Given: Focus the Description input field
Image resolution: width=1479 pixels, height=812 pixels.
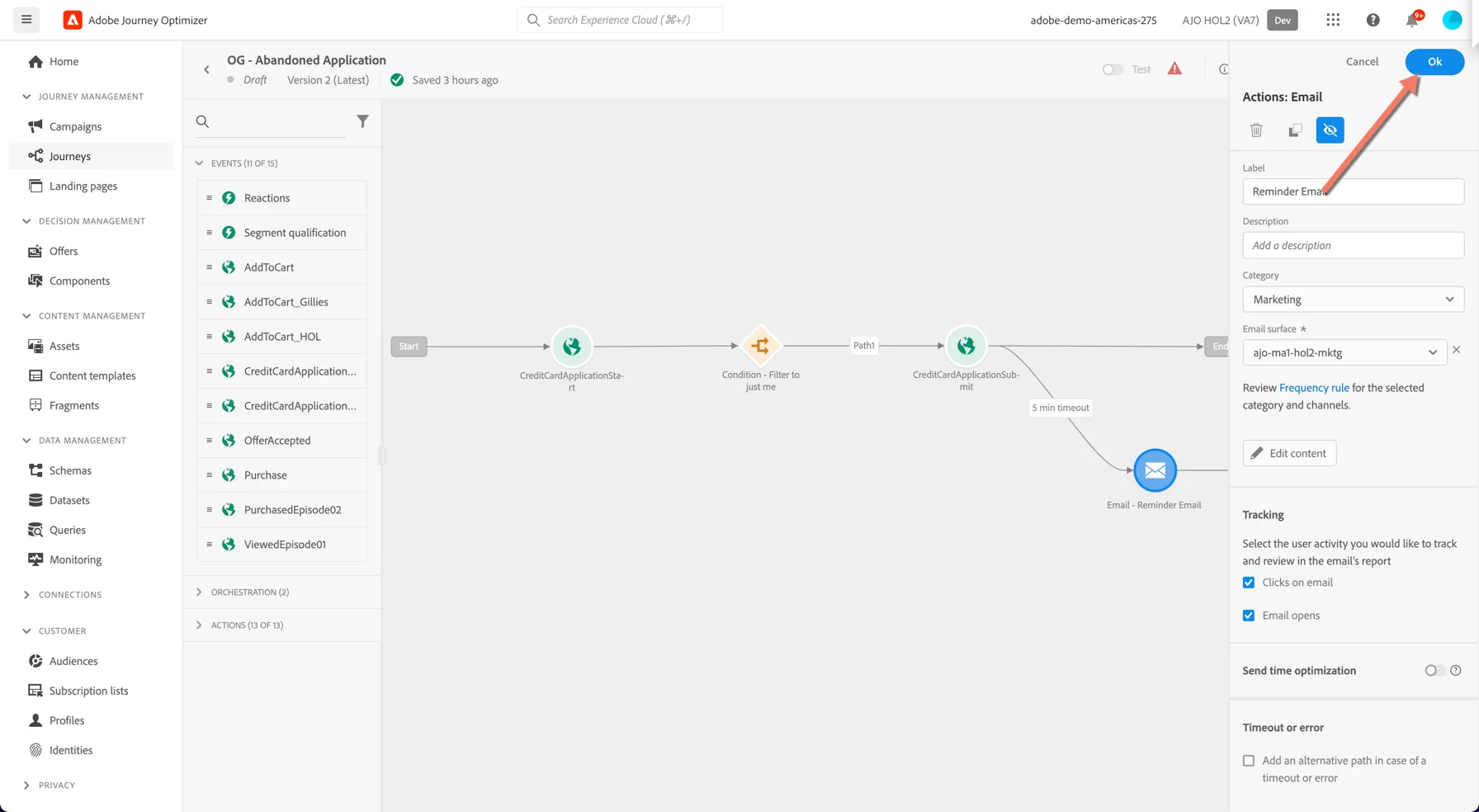Looking at the screenshot, I should click(x=1353, y=245).
